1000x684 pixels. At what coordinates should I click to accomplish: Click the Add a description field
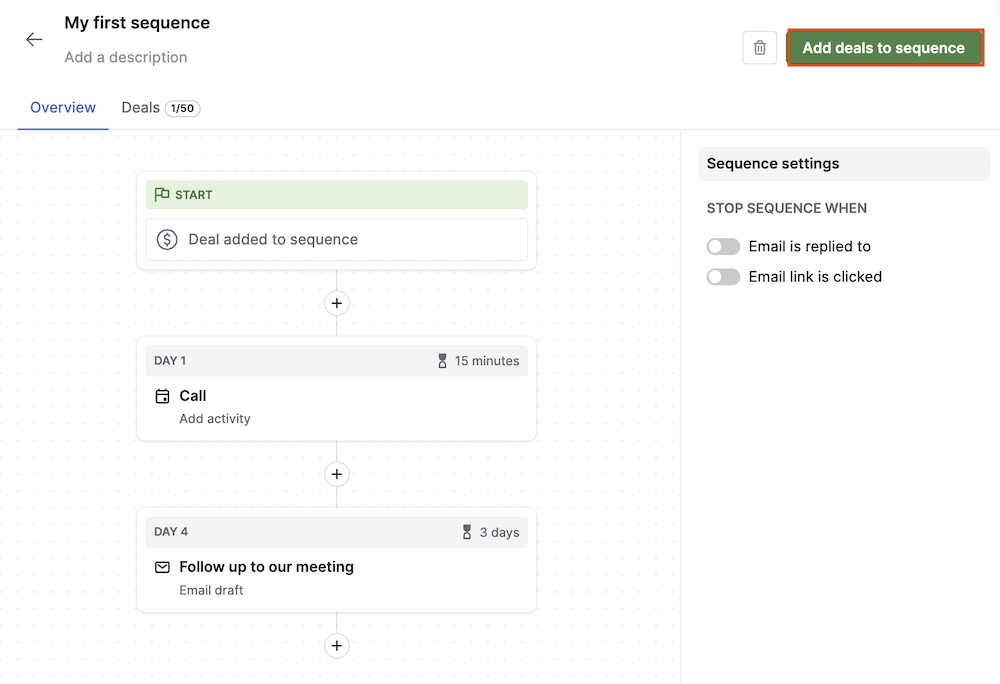click(126, 57)
